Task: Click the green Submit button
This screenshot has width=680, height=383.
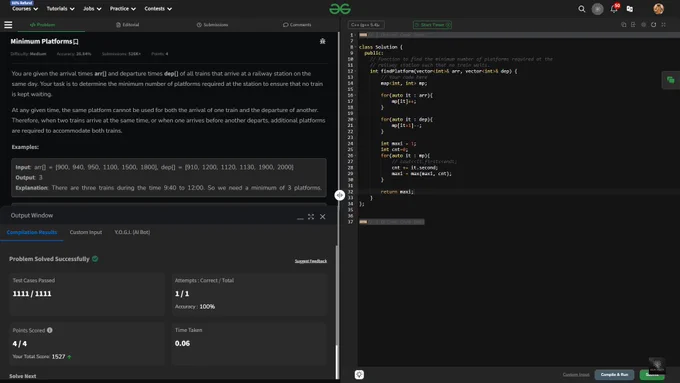Action: 652,375
